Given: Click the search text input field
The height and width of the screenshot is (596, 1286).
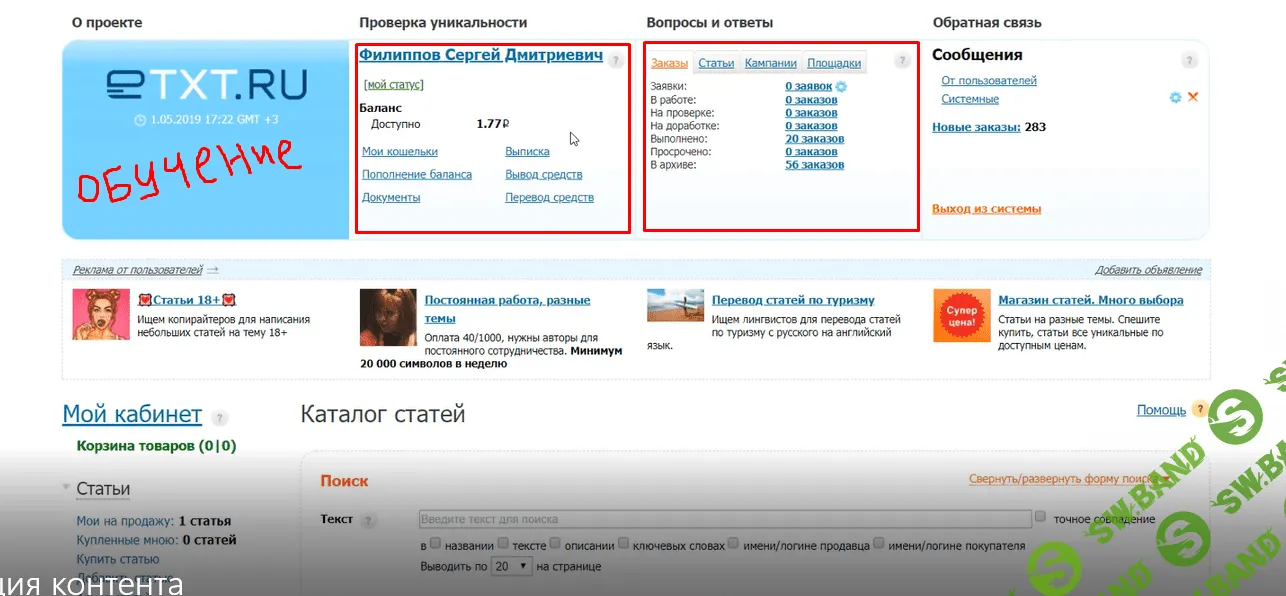Looking at the screenshot, I should (724, 519).
